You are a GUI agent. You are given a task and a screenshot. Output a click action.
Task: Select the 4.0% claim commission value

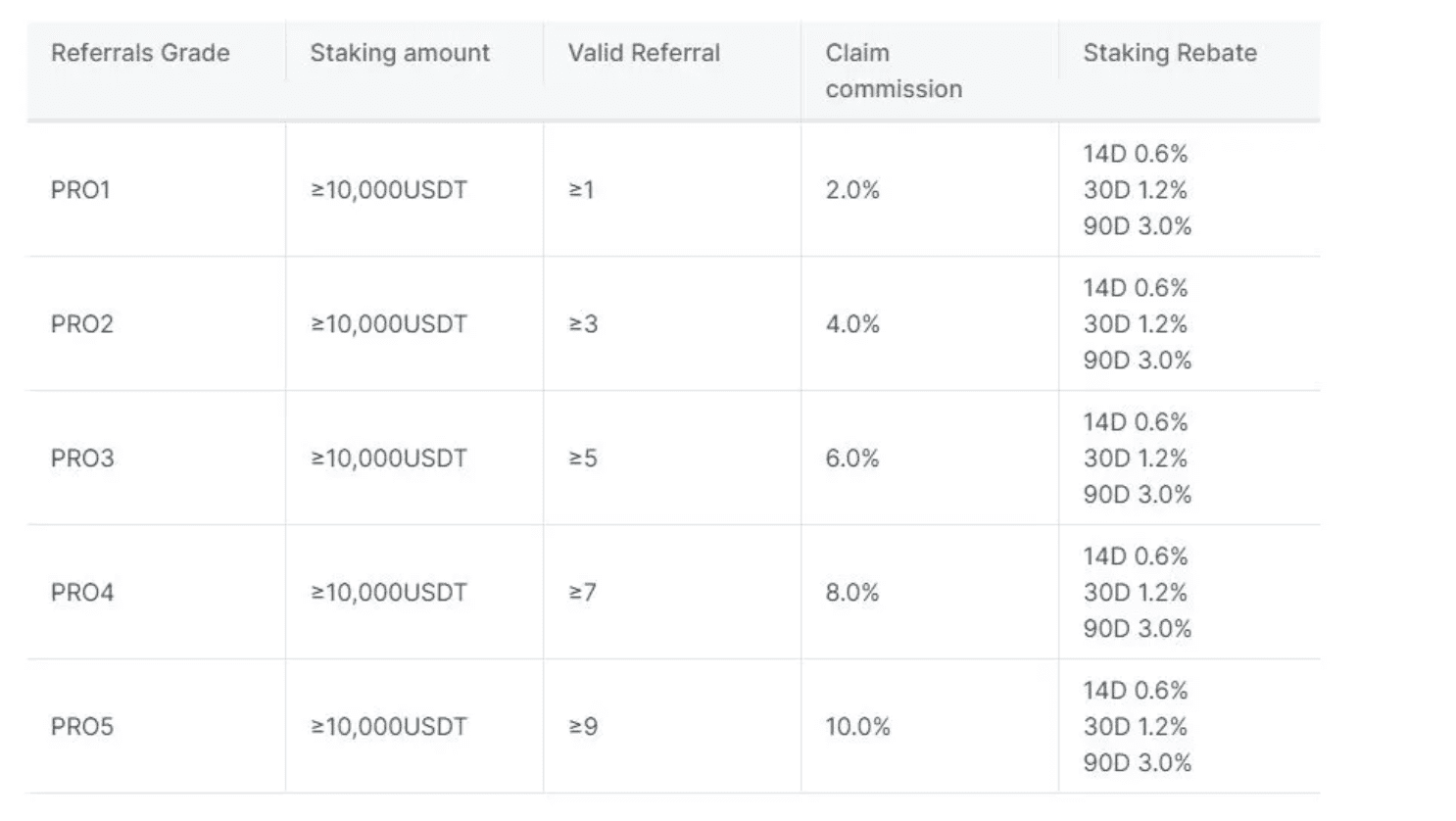point(852,324)
